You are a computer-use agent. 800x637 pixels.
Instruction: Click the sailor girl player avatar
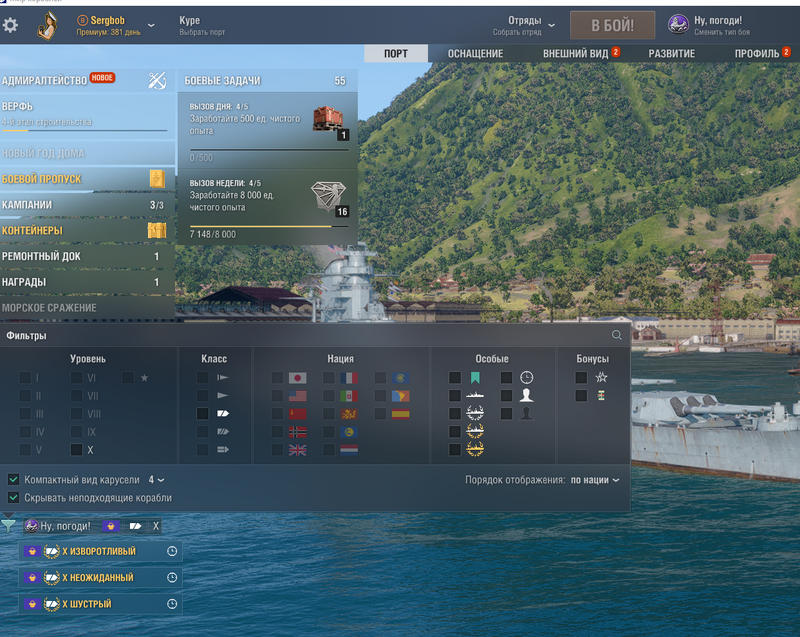(48, 26)
